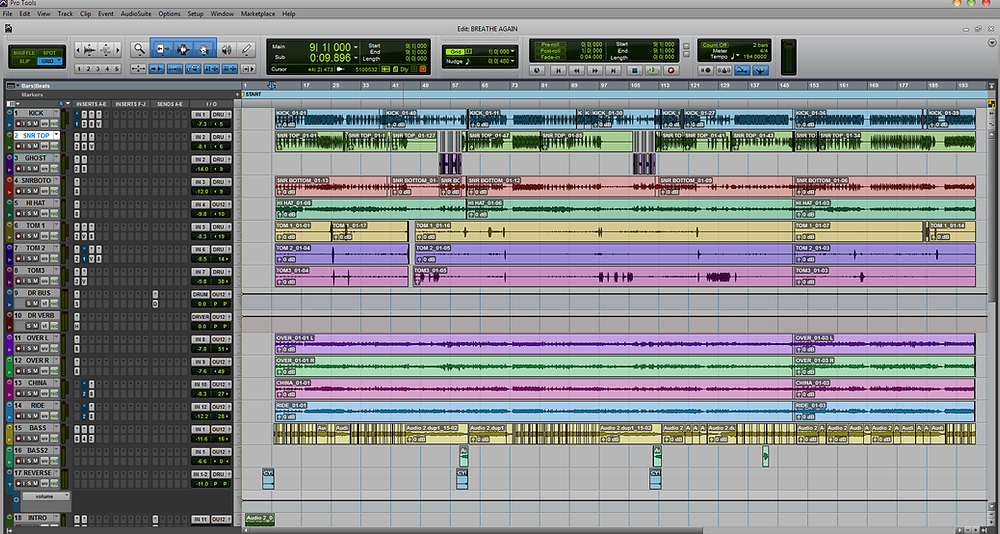Solo the SNR TOP track
Image resolution: width=1000 pixels, height=534 pixels.
click(x=29, y=146)
